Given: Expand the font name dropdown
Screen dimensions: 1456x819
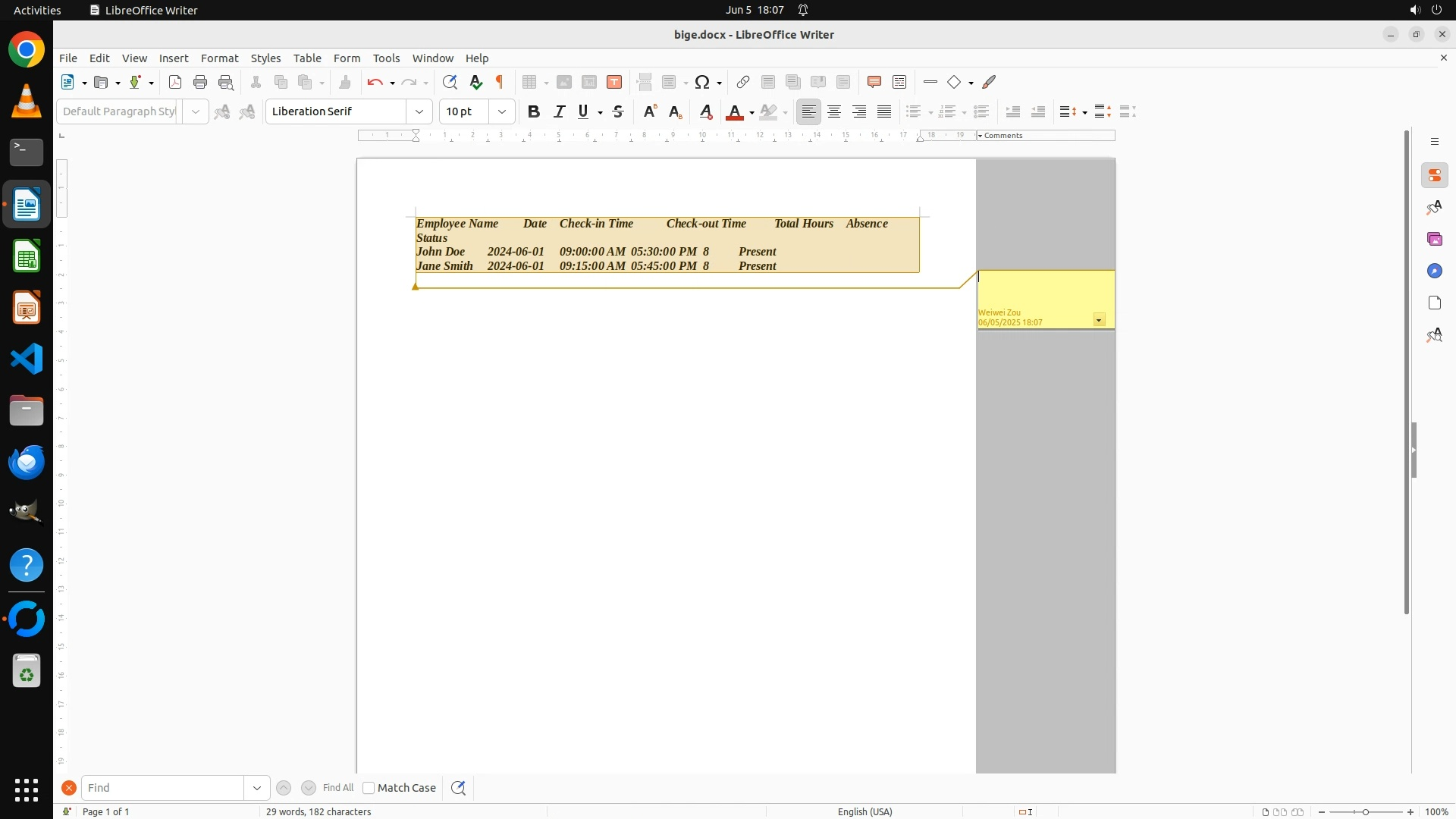Looking at the screenshot, I should tap(419, 111).
